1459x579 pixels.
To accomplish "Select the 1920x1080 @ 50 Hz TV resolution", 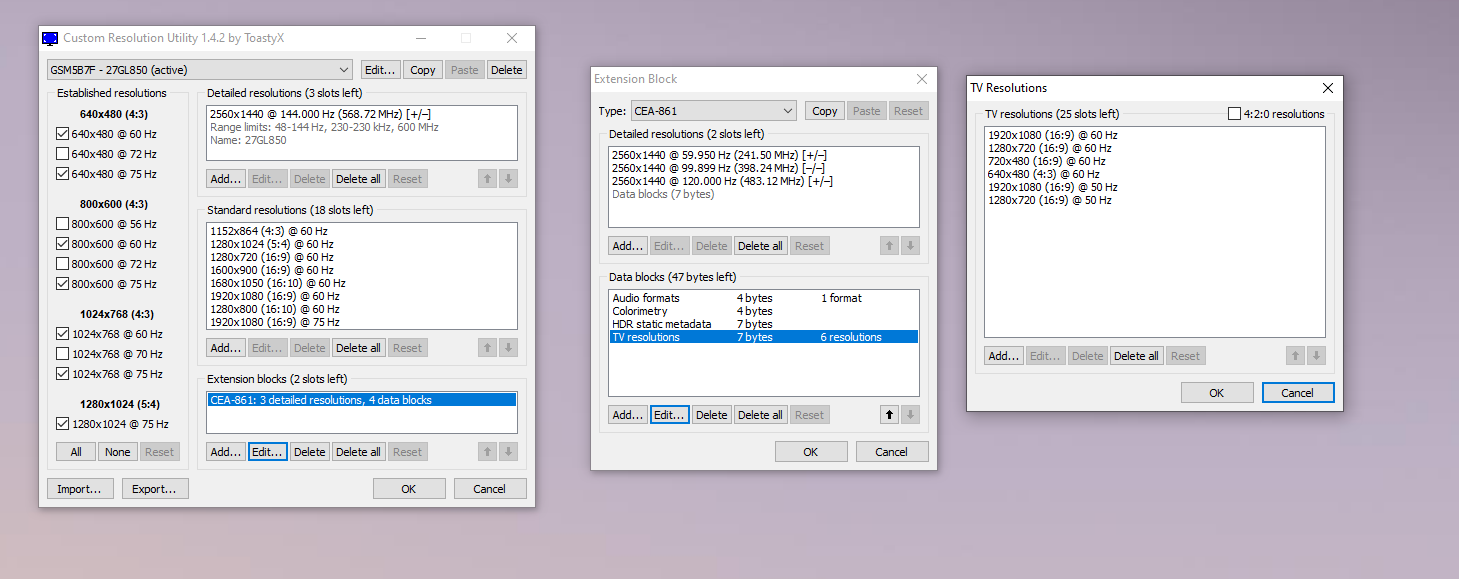I will (x=1052, y=187).
